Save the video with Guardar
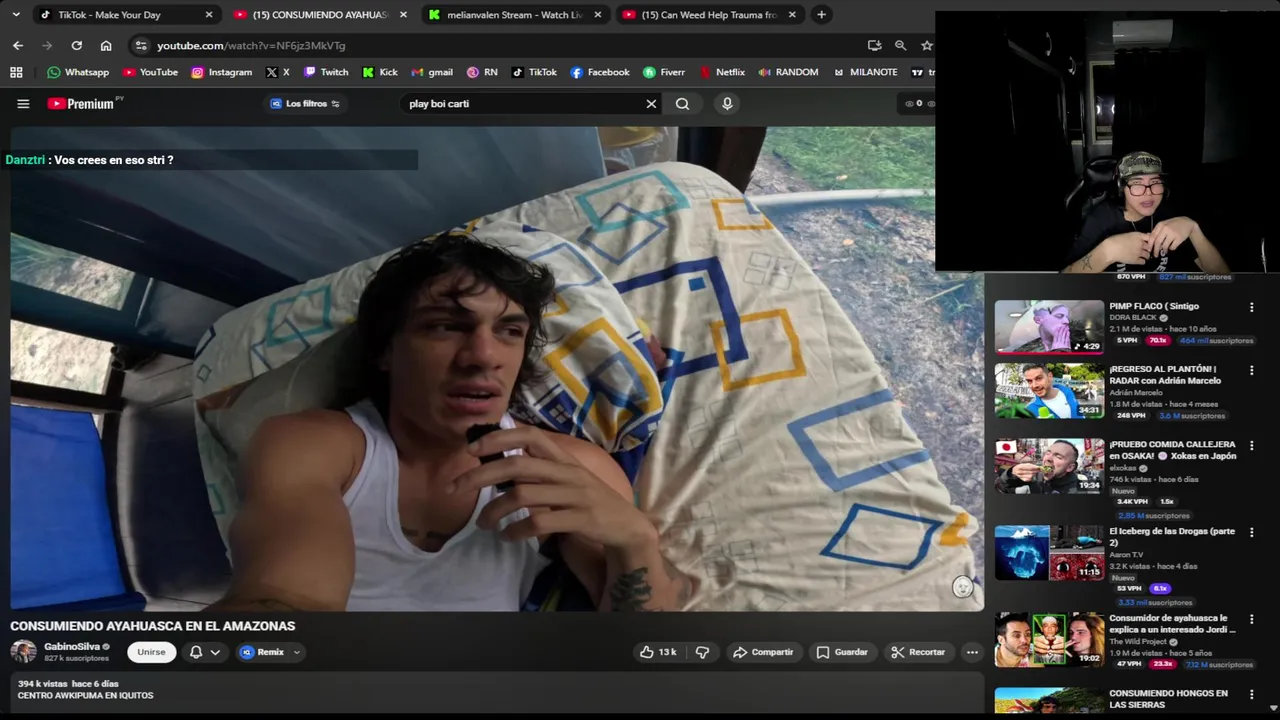The width and height of the screenshot is (1280, 720). 842,652
